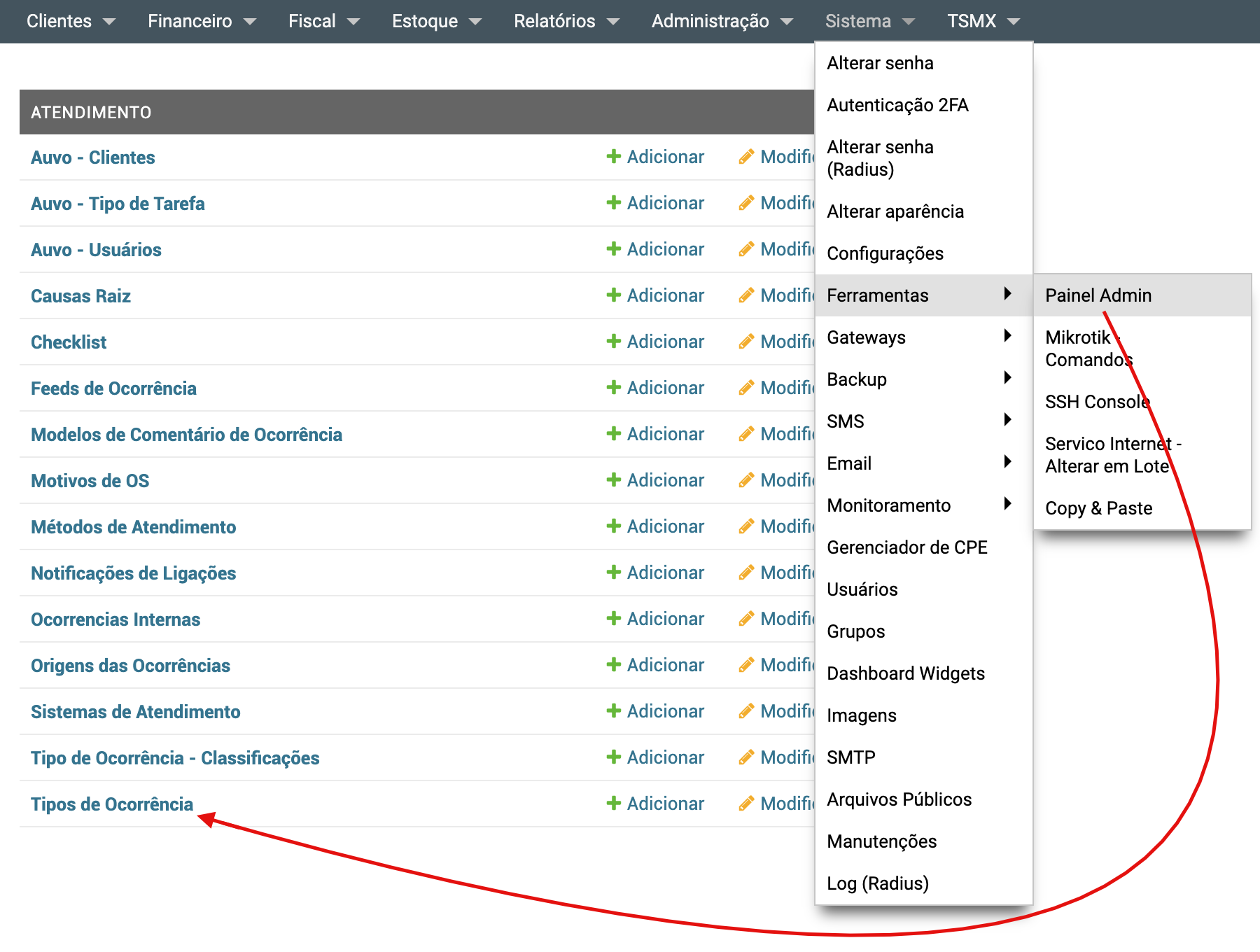Choose SSH Console in the submenu
The image size is (1260, 952).
click(x=1096, y=402)
